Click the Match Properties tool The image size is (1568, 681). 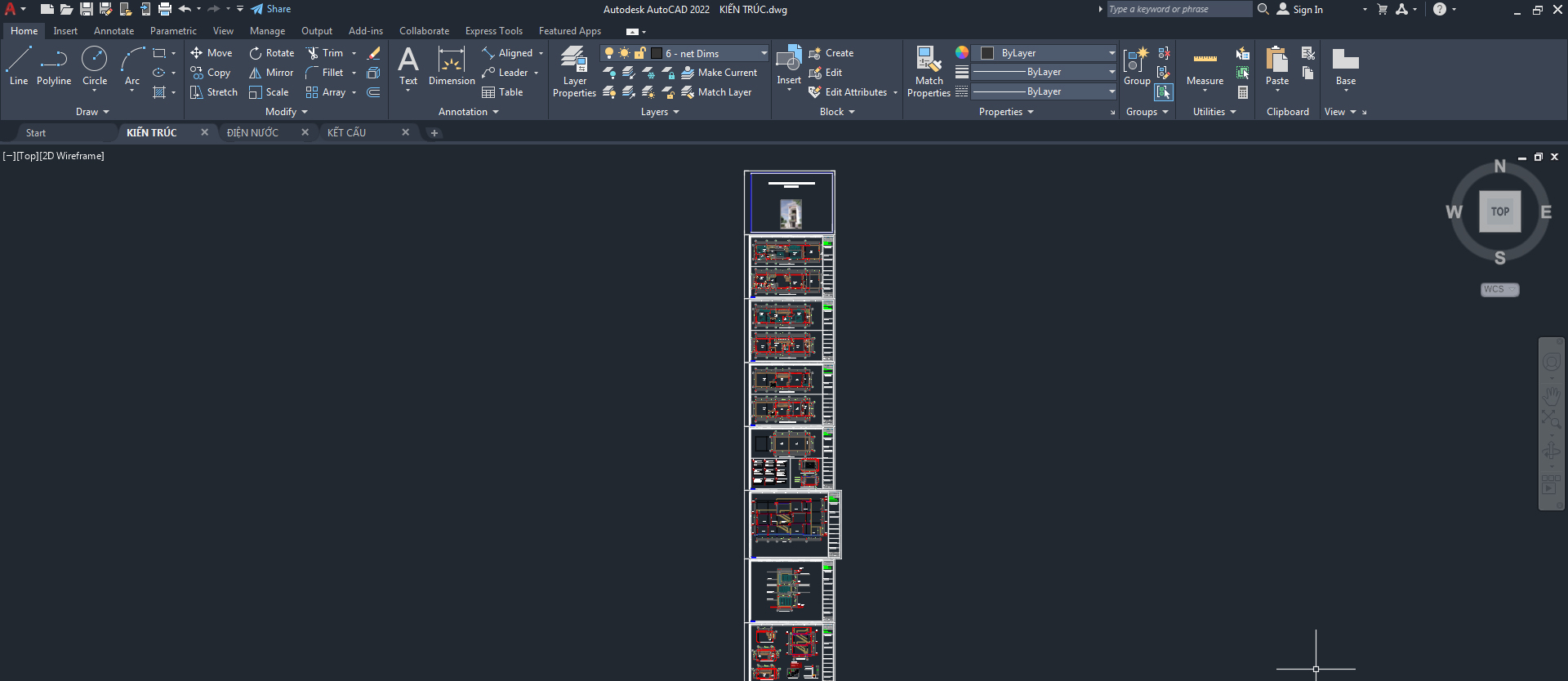click(x=929, y=71)
